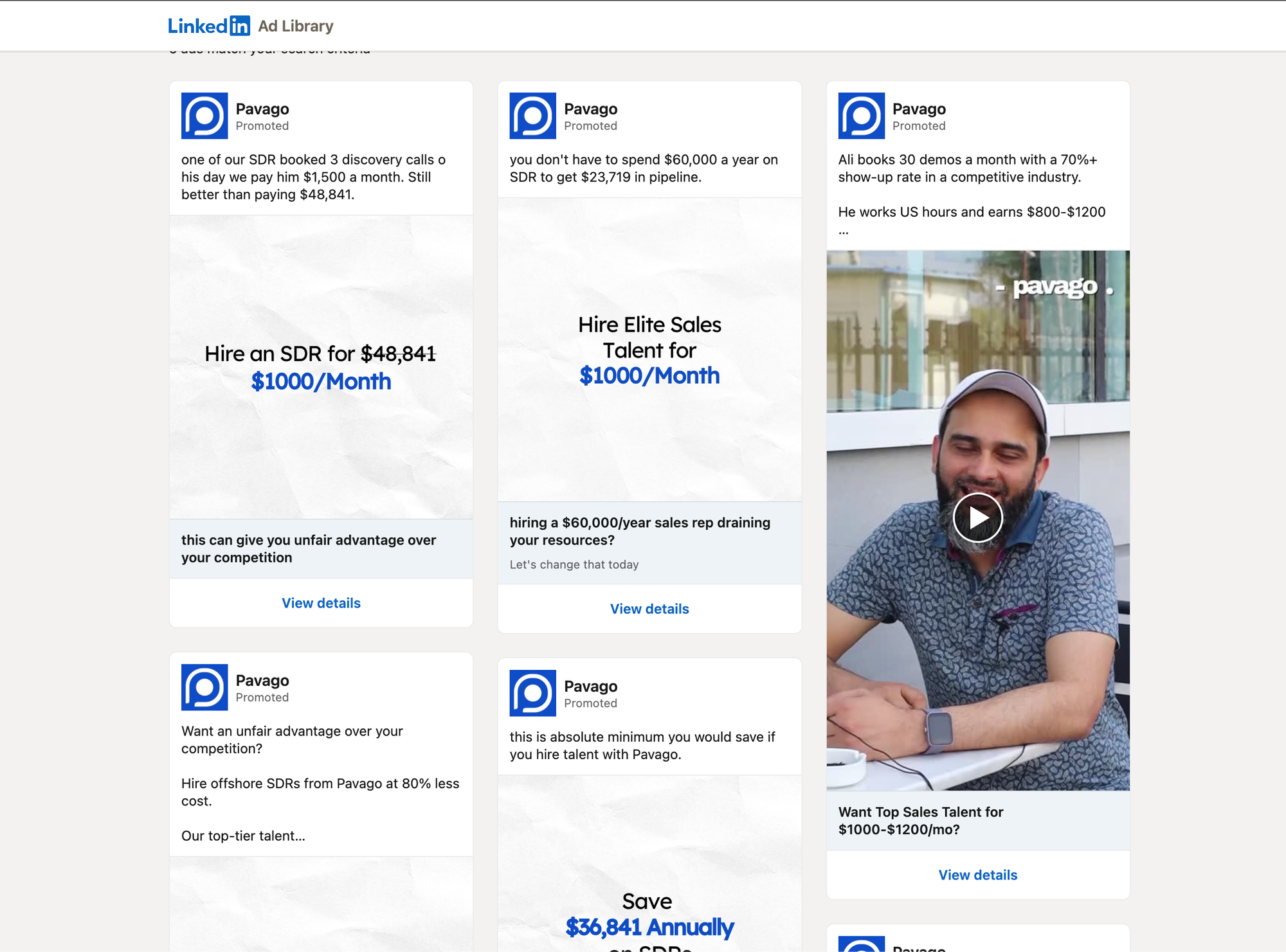Click the LinkedIn logo in header
Image resolution: width=1286 pixels, height=952 pixels.
tap(208, 26)
